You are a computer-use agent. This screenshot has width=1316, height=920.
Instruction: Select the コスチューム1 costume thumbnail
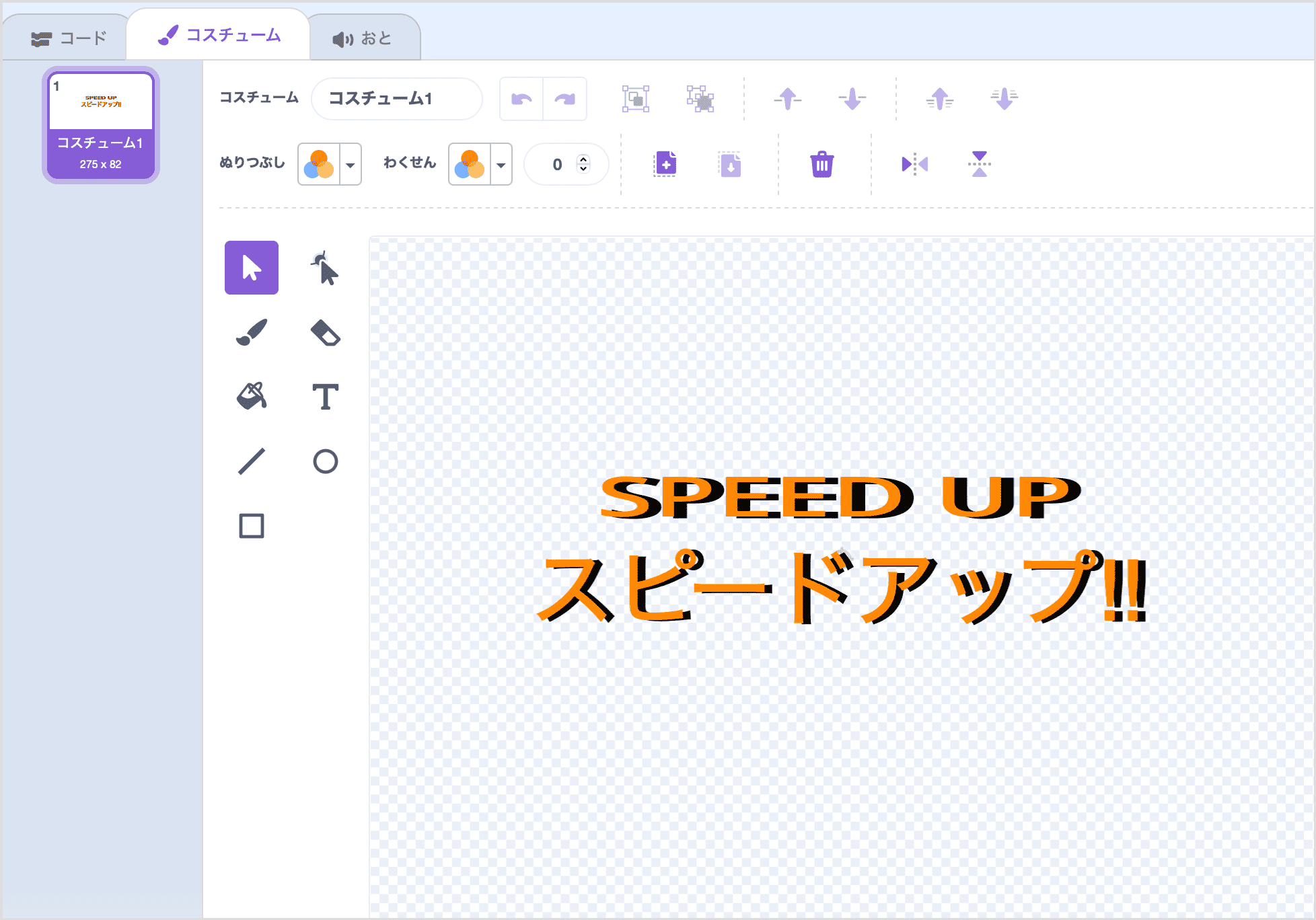tap(101, 125)
